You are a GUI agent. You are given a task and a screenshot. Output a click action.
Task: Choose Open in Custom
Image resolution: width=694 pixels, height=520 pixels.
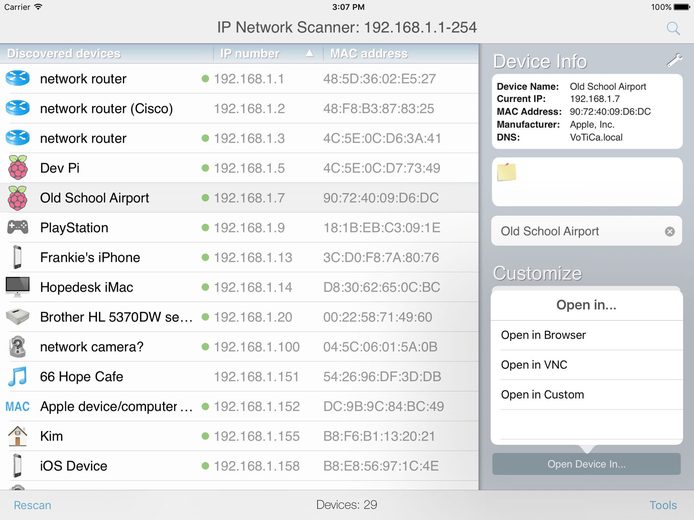(x=586, y=394)
